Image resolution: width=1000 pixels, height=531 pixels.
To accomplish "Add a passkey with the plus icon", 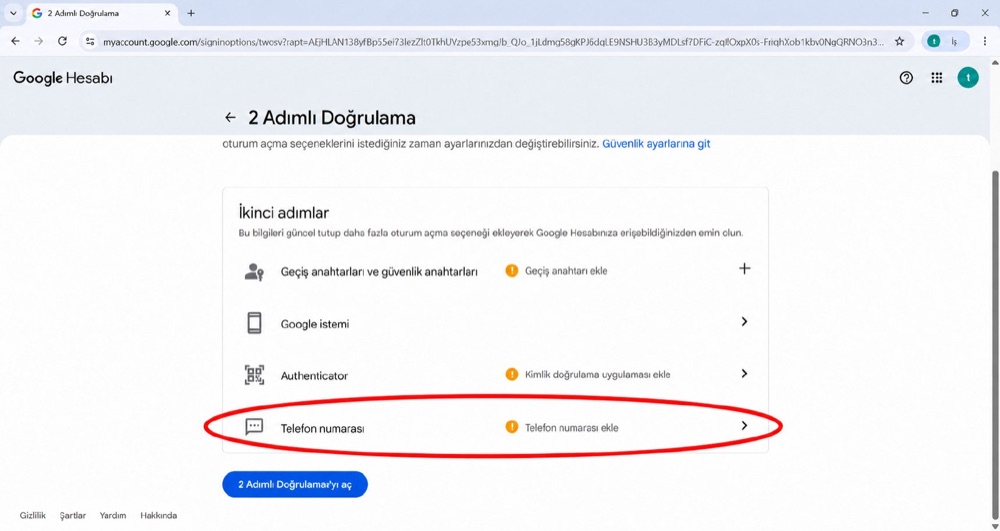I will (744, 268).
